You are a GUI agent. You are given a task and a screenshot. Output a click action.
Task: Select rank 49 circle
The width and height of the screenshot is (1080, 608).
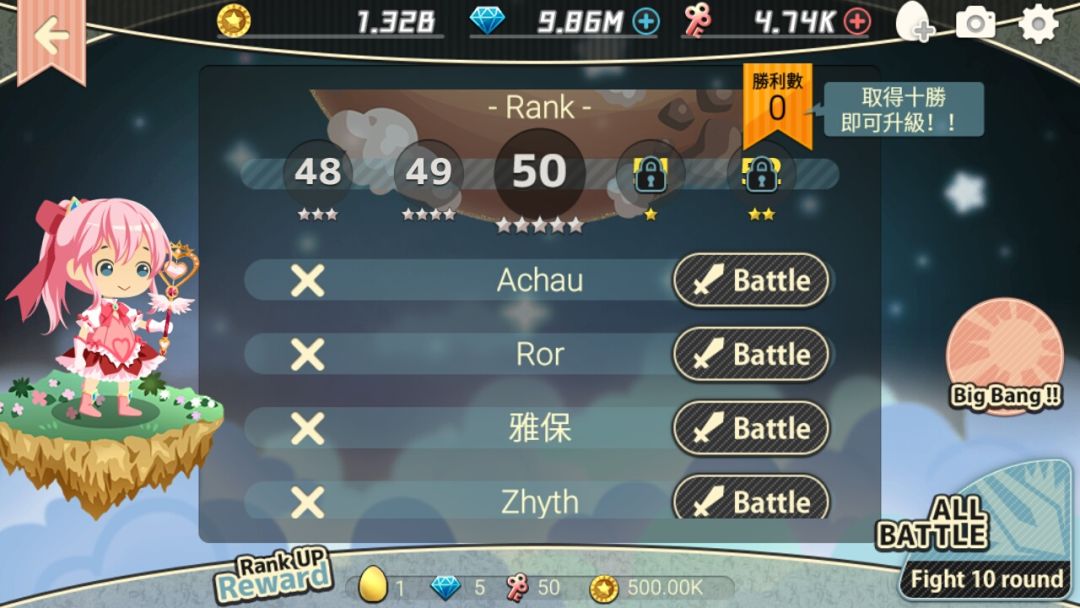[428, 172]
